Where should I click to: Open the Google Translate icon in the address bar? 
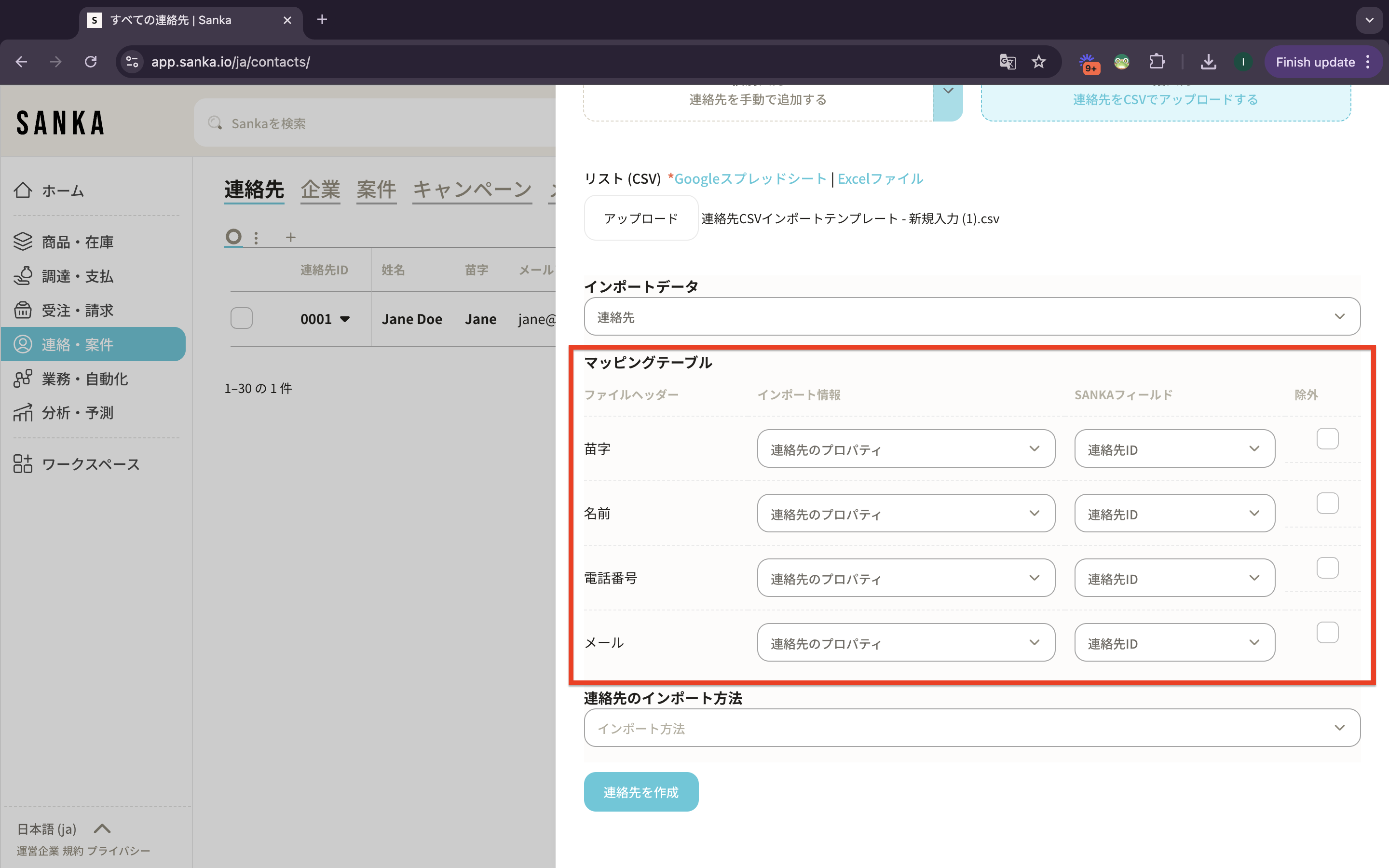(1008, 62)
